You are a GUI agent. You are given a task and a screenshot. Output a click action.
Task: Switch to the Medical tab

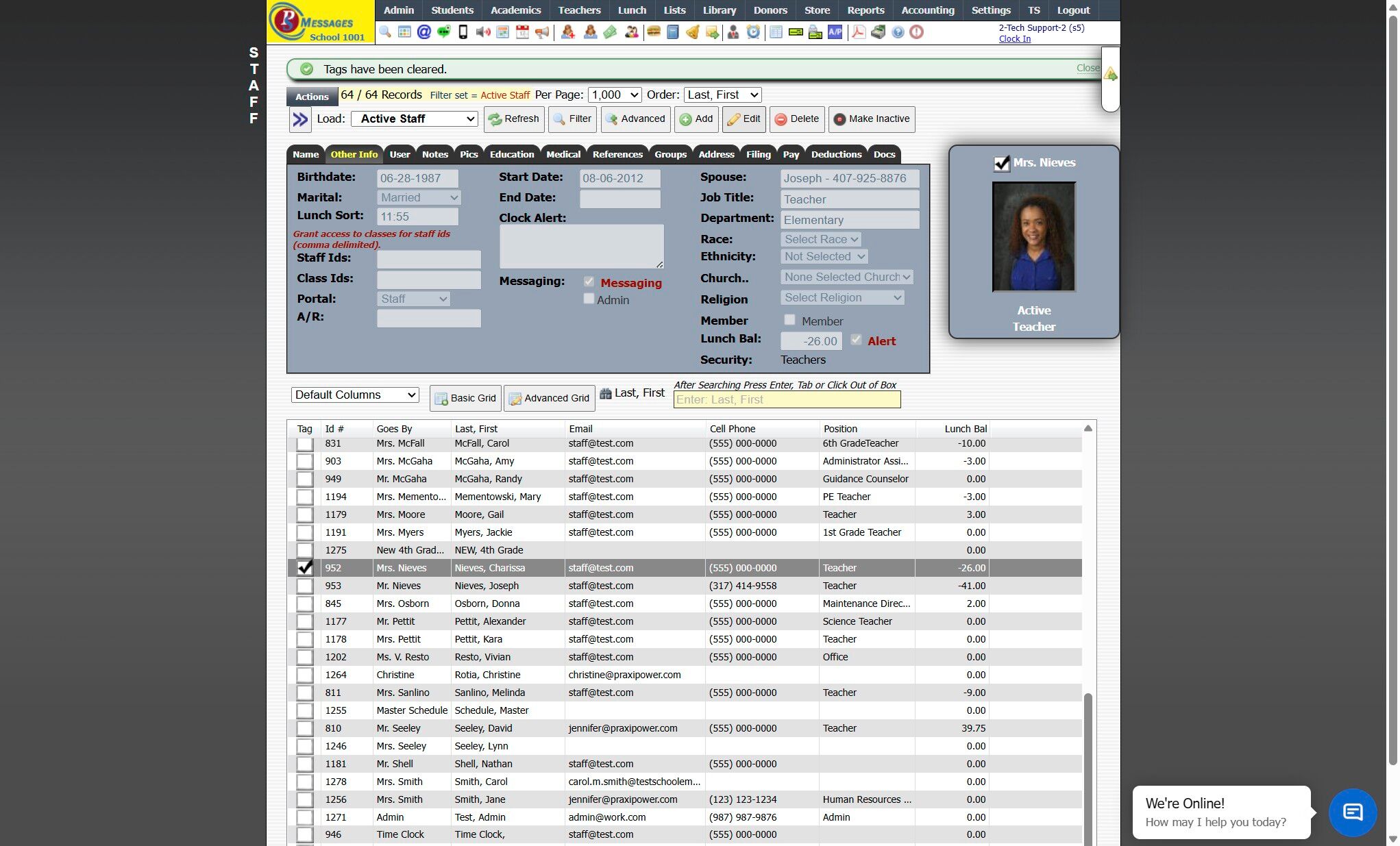click(x=563, y=155)
